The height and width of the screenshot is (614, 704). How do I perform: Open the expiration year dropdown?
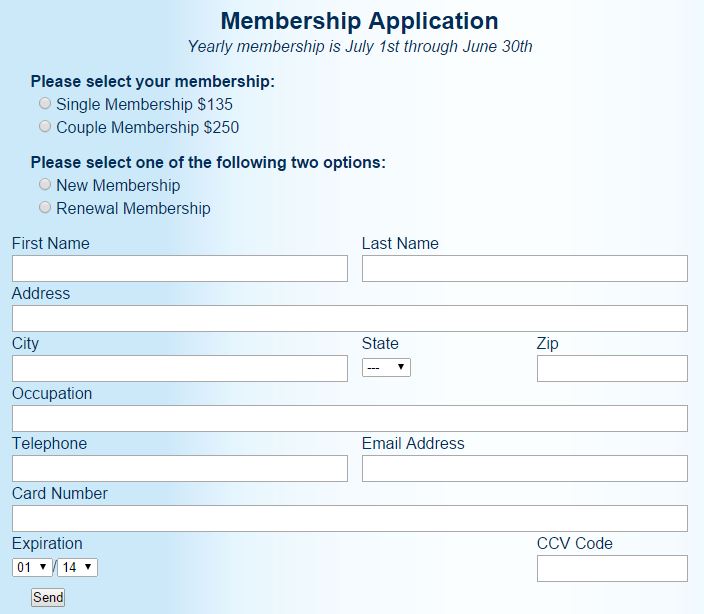click(x=77, y=568)
